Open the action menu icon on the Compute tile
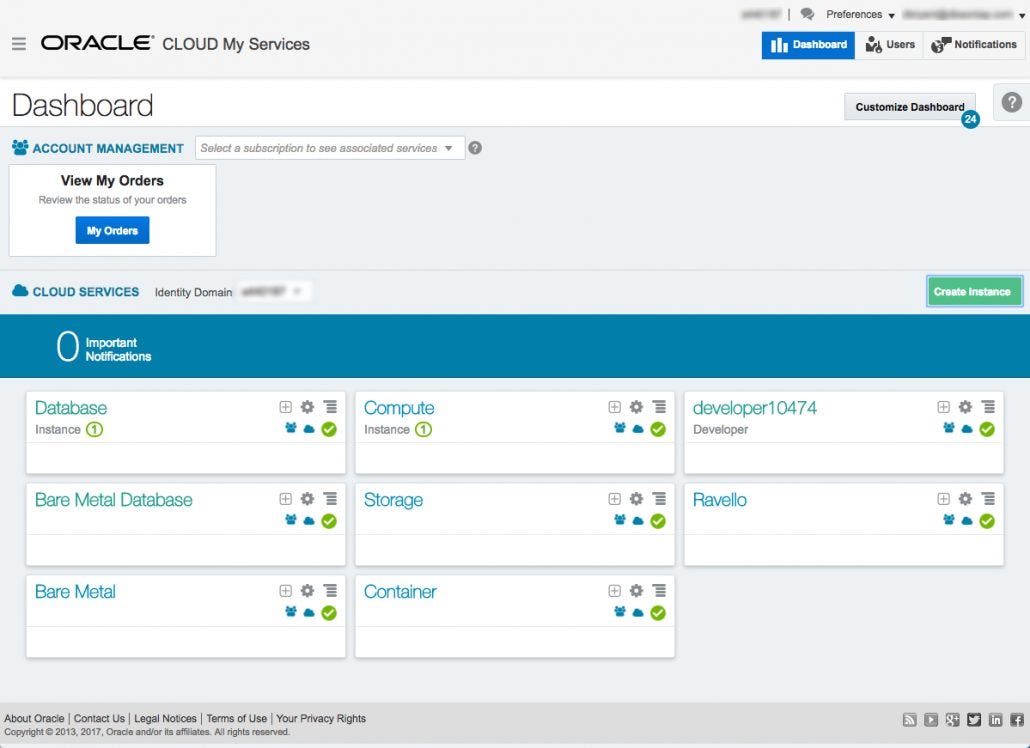Screen dimensions: 1030x748 click(660, 407)
